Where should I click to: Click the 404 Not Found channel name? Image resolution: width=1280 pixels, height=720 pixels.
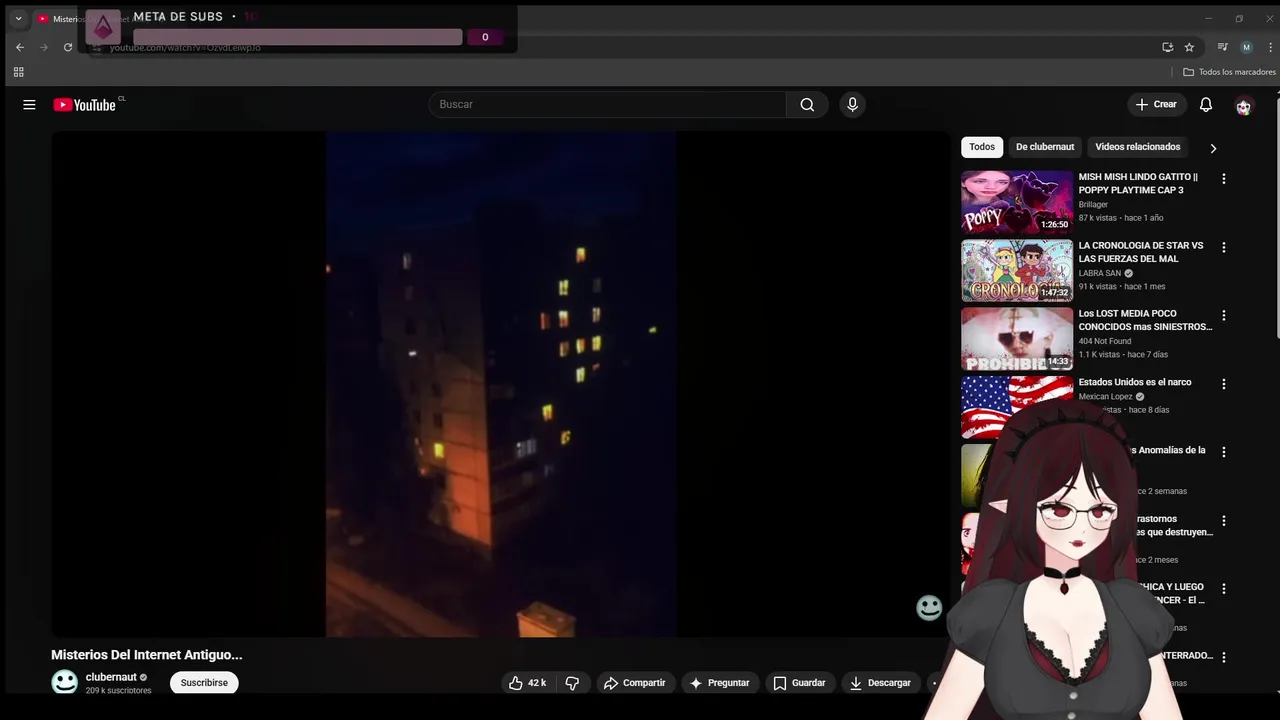pos(1105,341)
